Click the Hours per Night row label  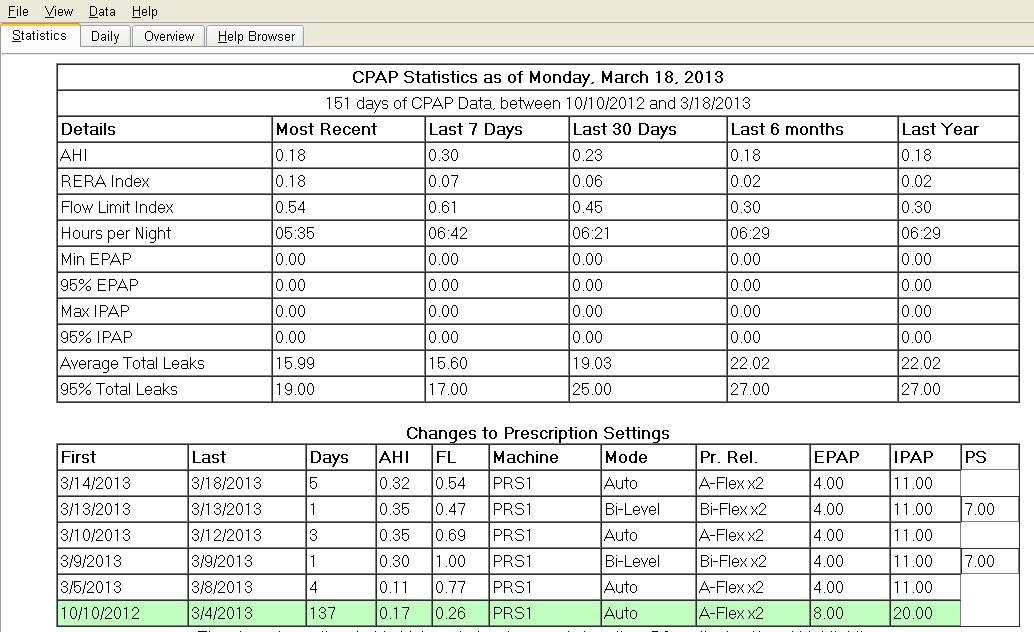(x=115, y=234)
